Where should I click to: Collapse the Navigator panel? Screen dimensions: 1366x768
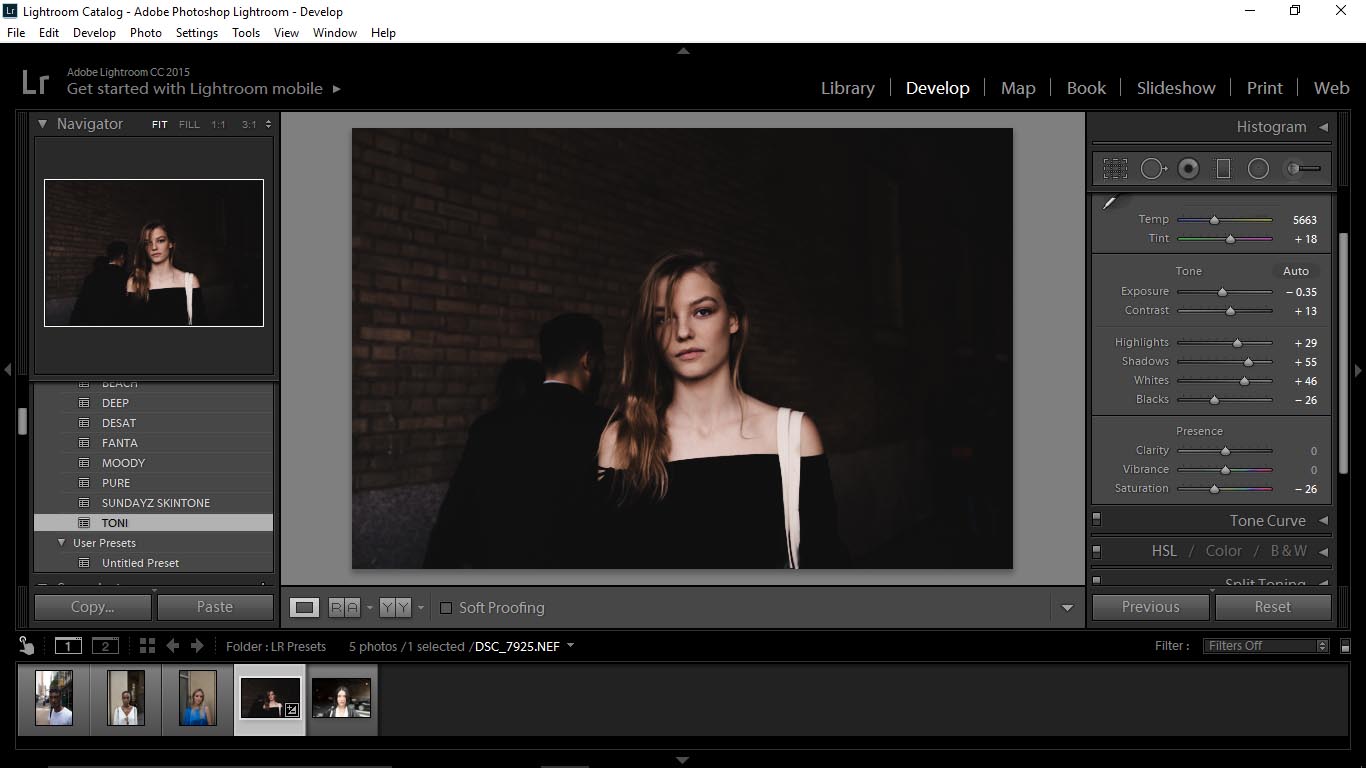(43, 124)
